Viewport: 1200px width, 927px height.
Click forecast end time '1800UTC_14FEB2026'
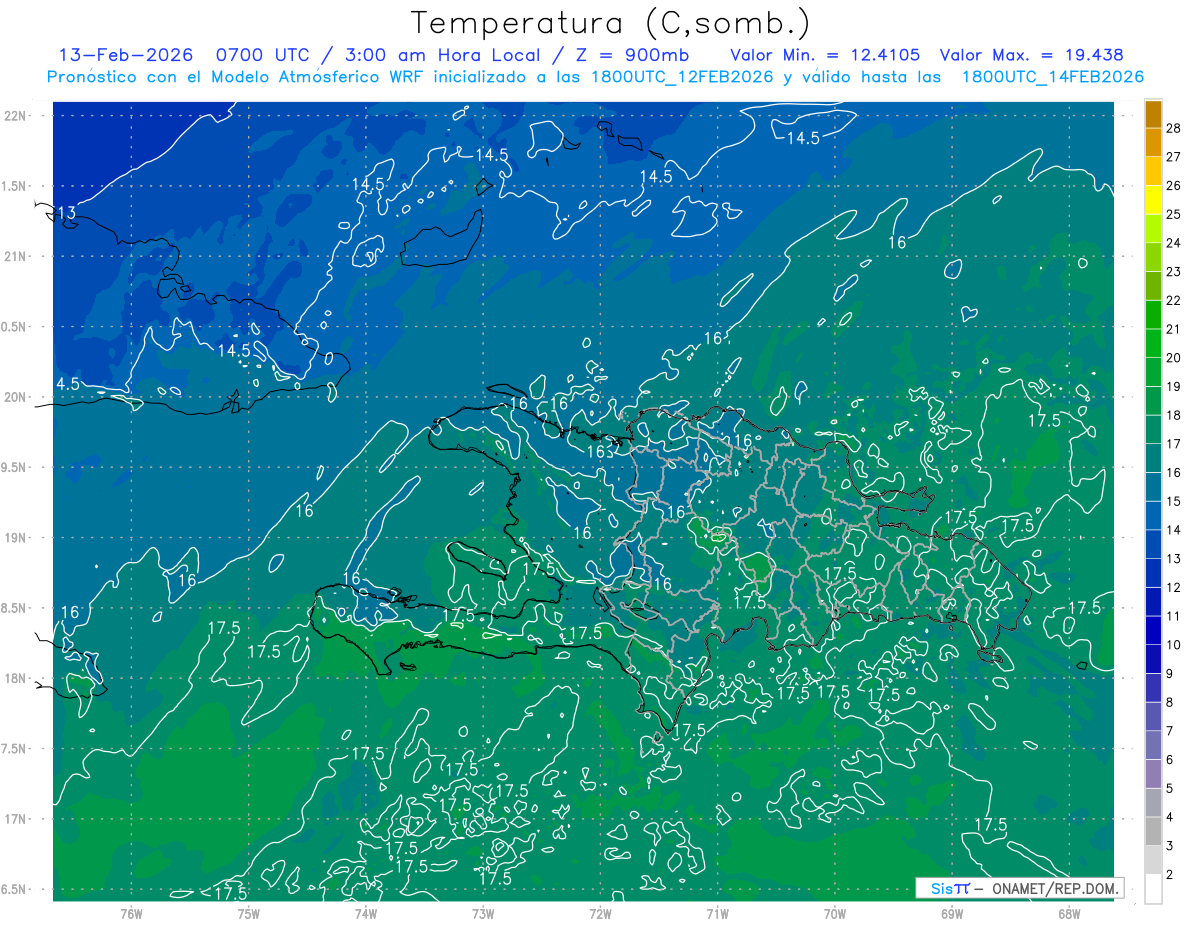(x=1052, y=77)
